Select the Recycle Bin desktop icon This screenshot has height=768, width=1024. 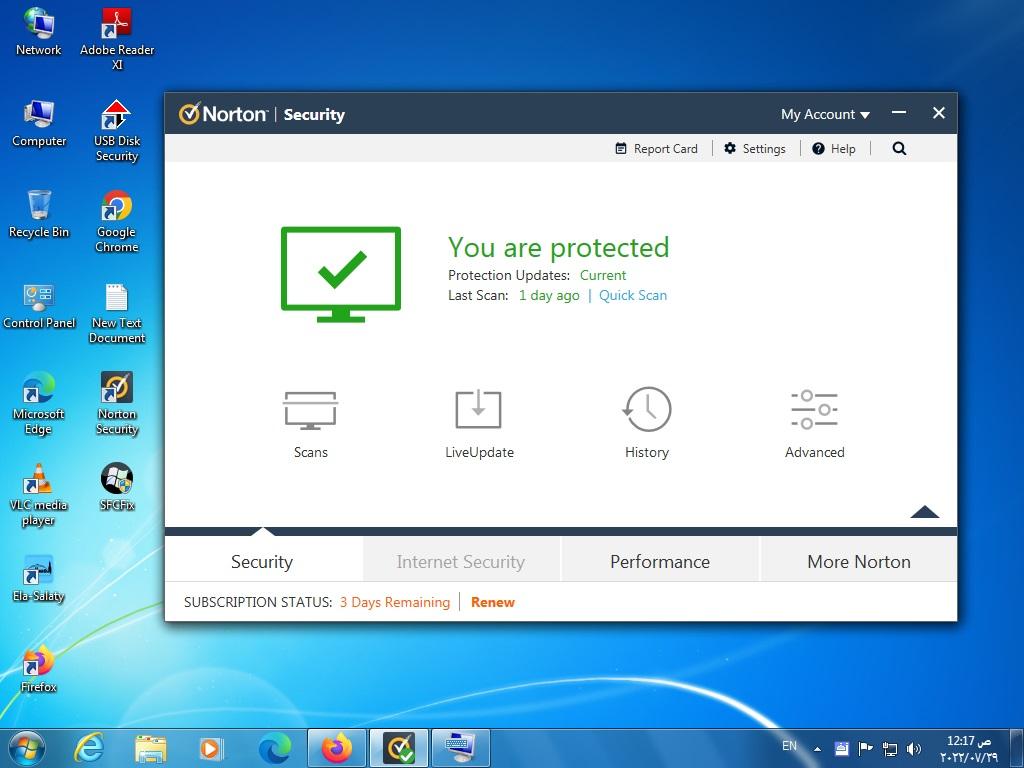point(39,214)
